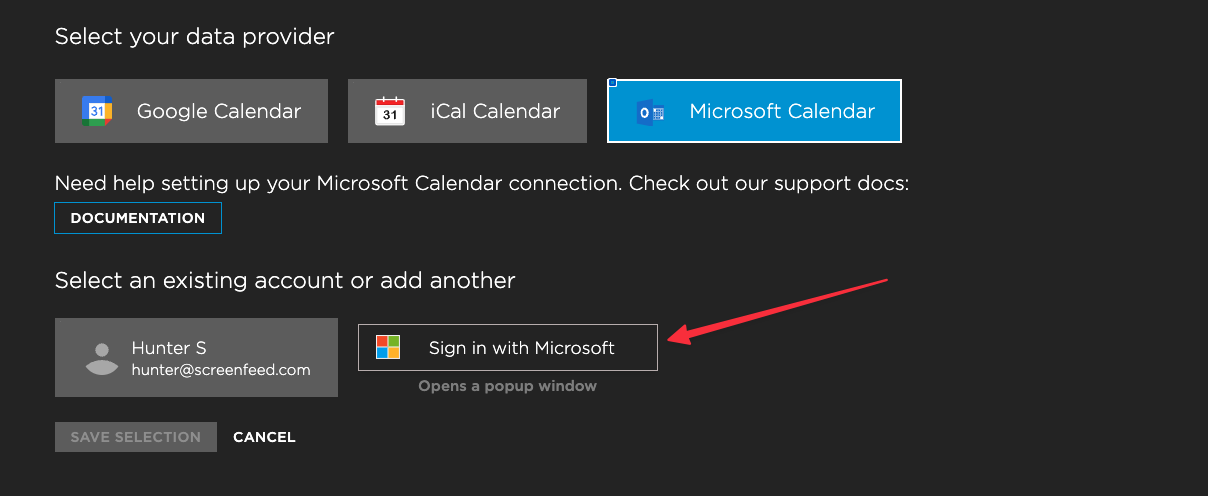
Task: Click the "Need help setting up" help text
Action: click(x=481, y=184)
